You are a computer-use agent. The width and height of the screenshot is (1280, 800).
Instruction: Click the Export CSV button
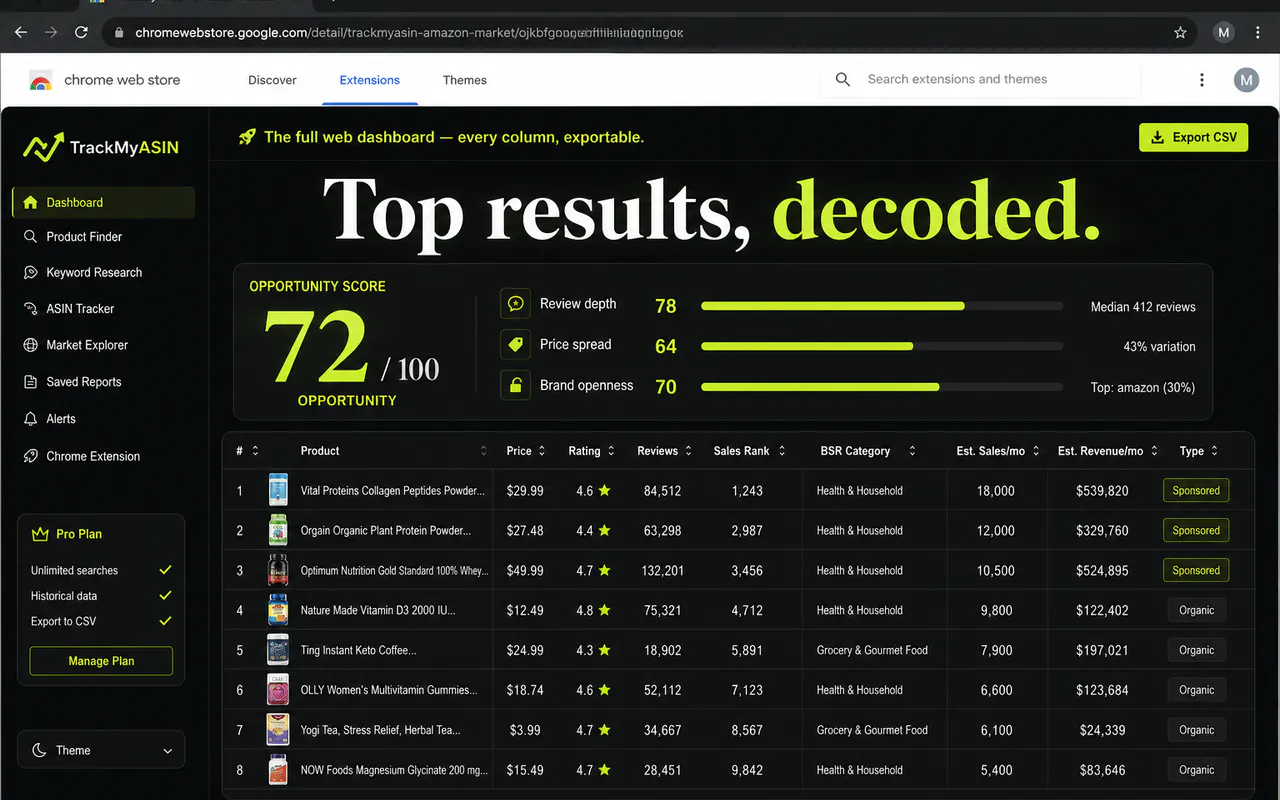[x=1194, y=137]
